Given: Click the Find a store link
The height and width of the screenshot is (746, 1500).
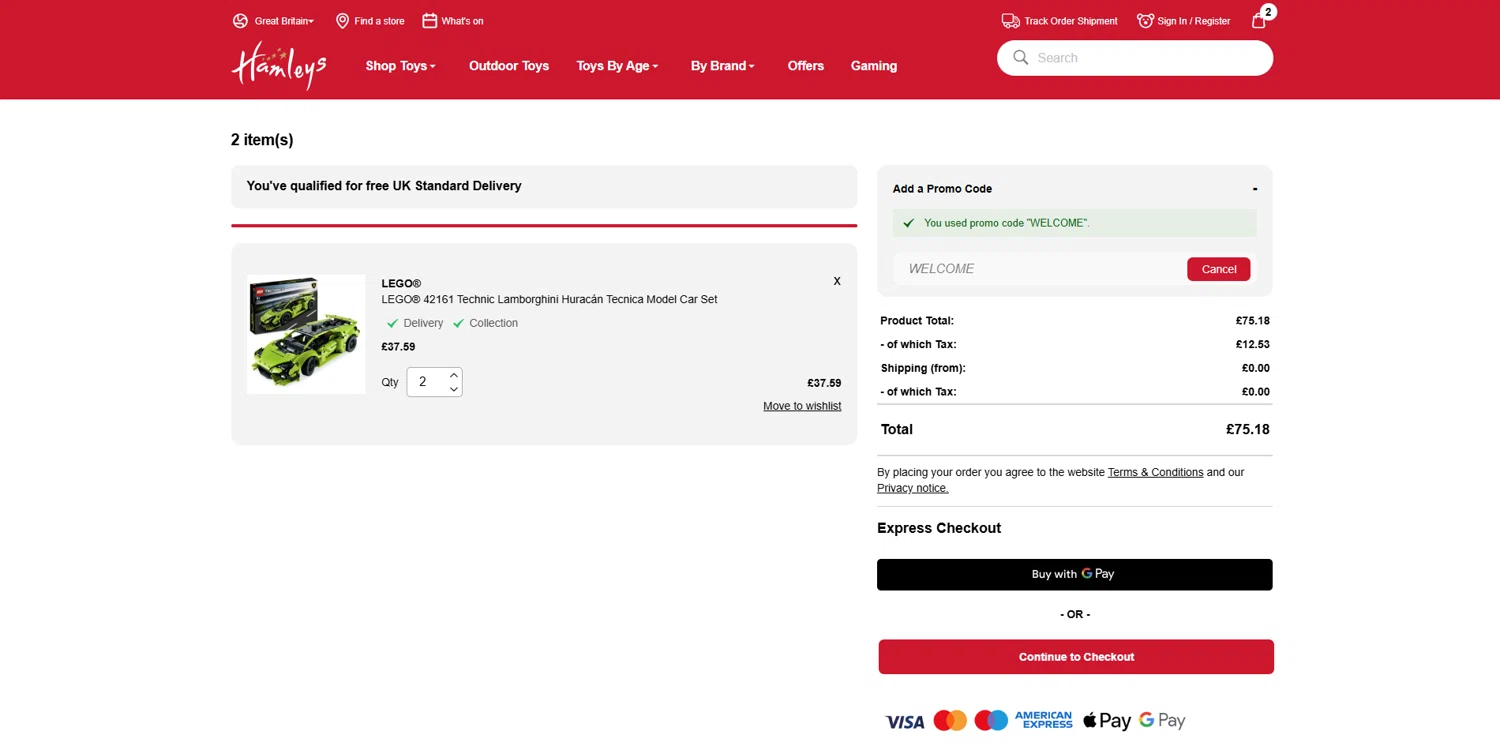Looking at the screenshot, I should click(x=379, y=21).
